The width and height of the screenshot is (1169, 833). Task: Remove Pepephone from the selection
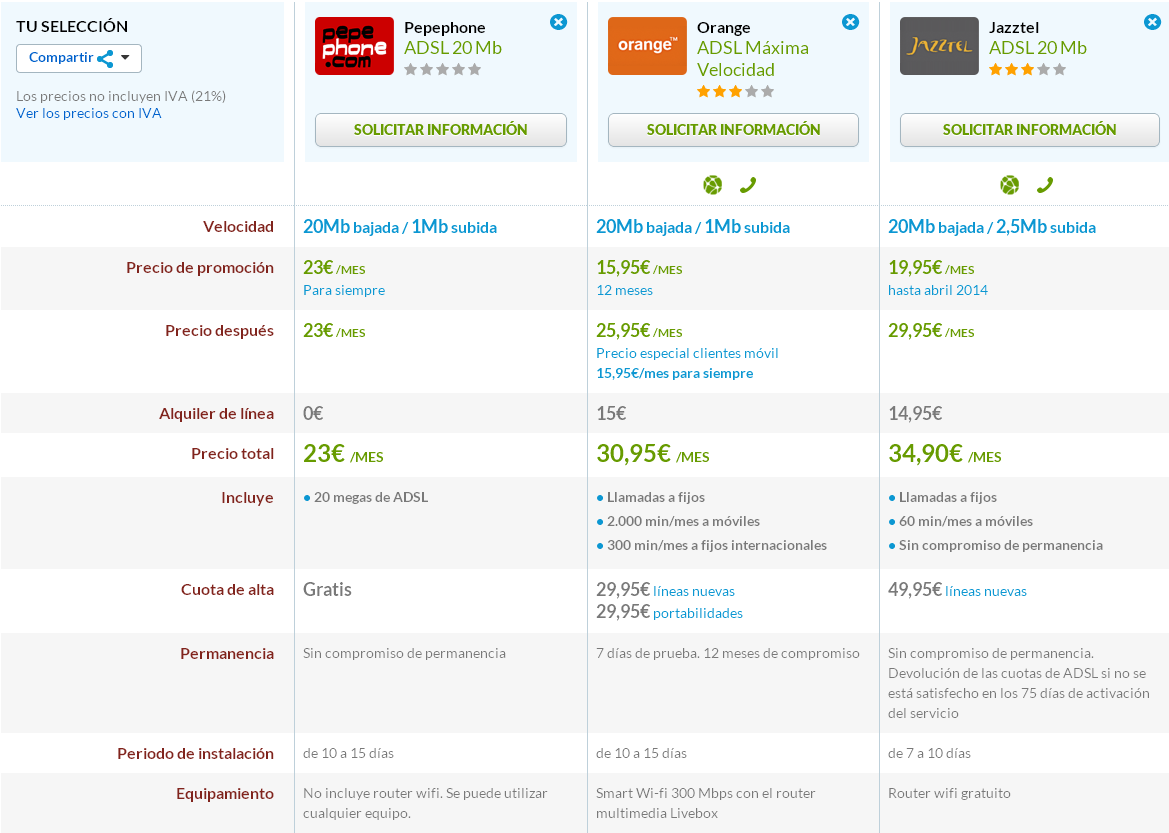(558, 22)
